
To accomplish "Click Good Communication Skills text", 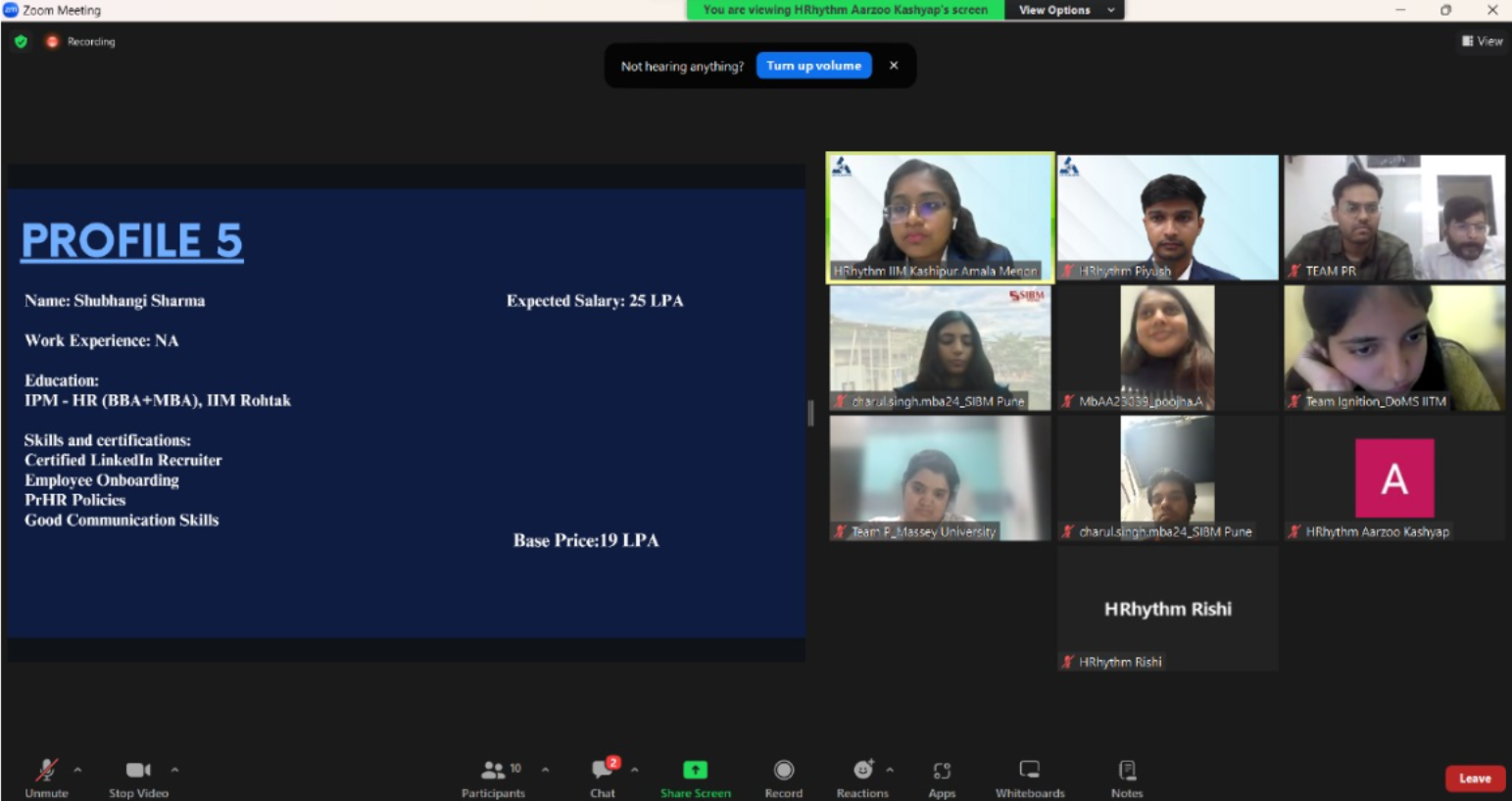I will [122, 520].
